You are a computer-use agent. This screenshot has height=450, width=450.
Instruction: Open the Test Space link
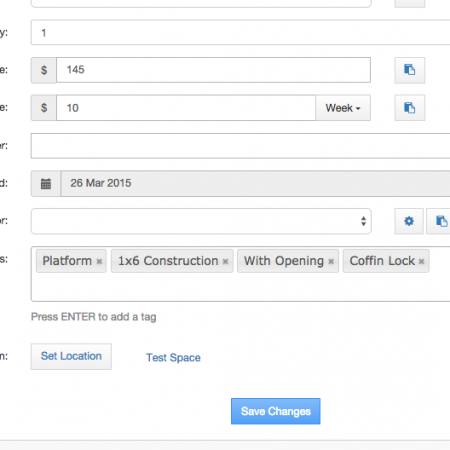click(173, 358)
